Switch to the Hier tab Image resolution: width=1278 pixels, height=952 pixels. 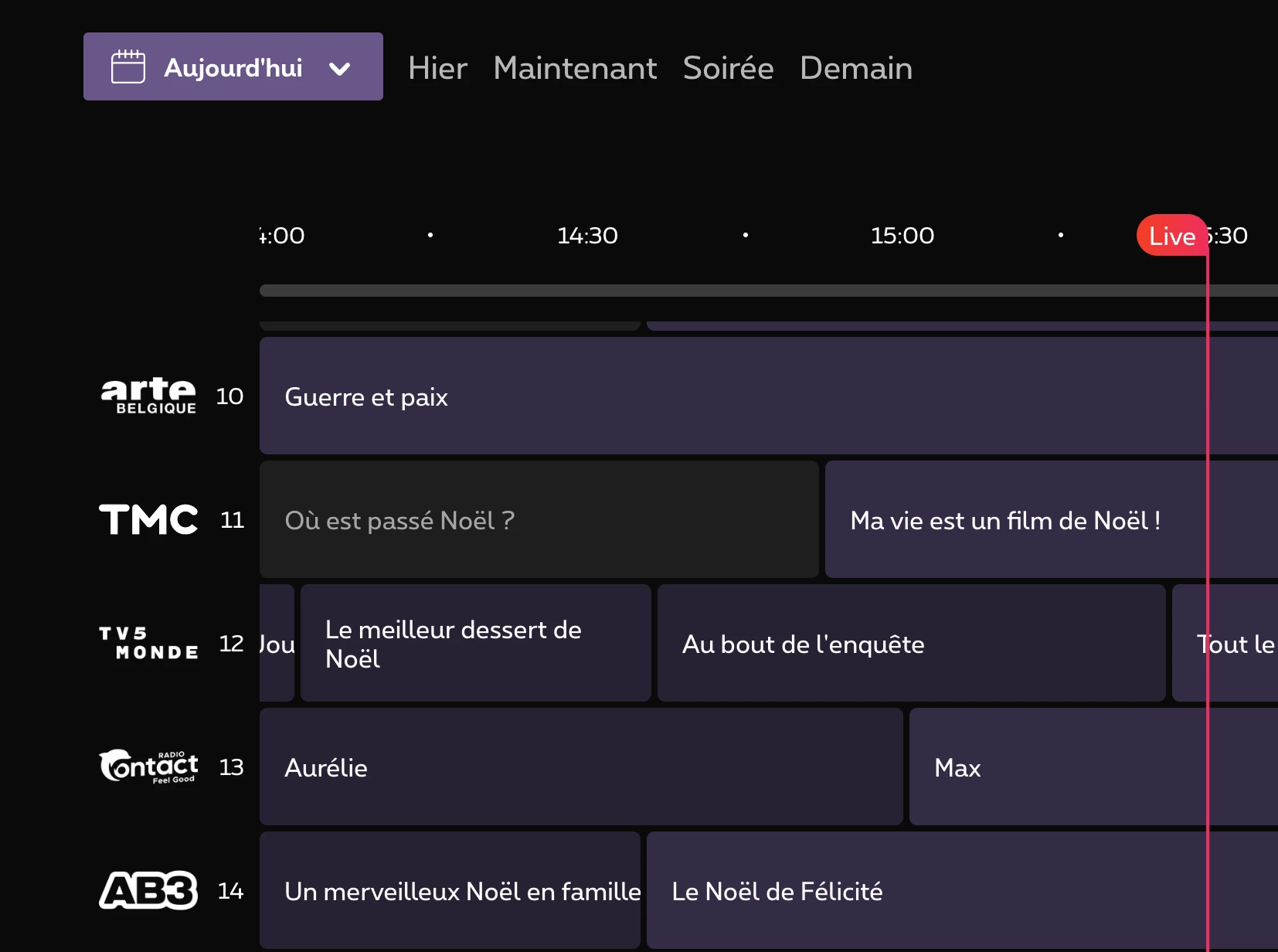tap(437, 68)
